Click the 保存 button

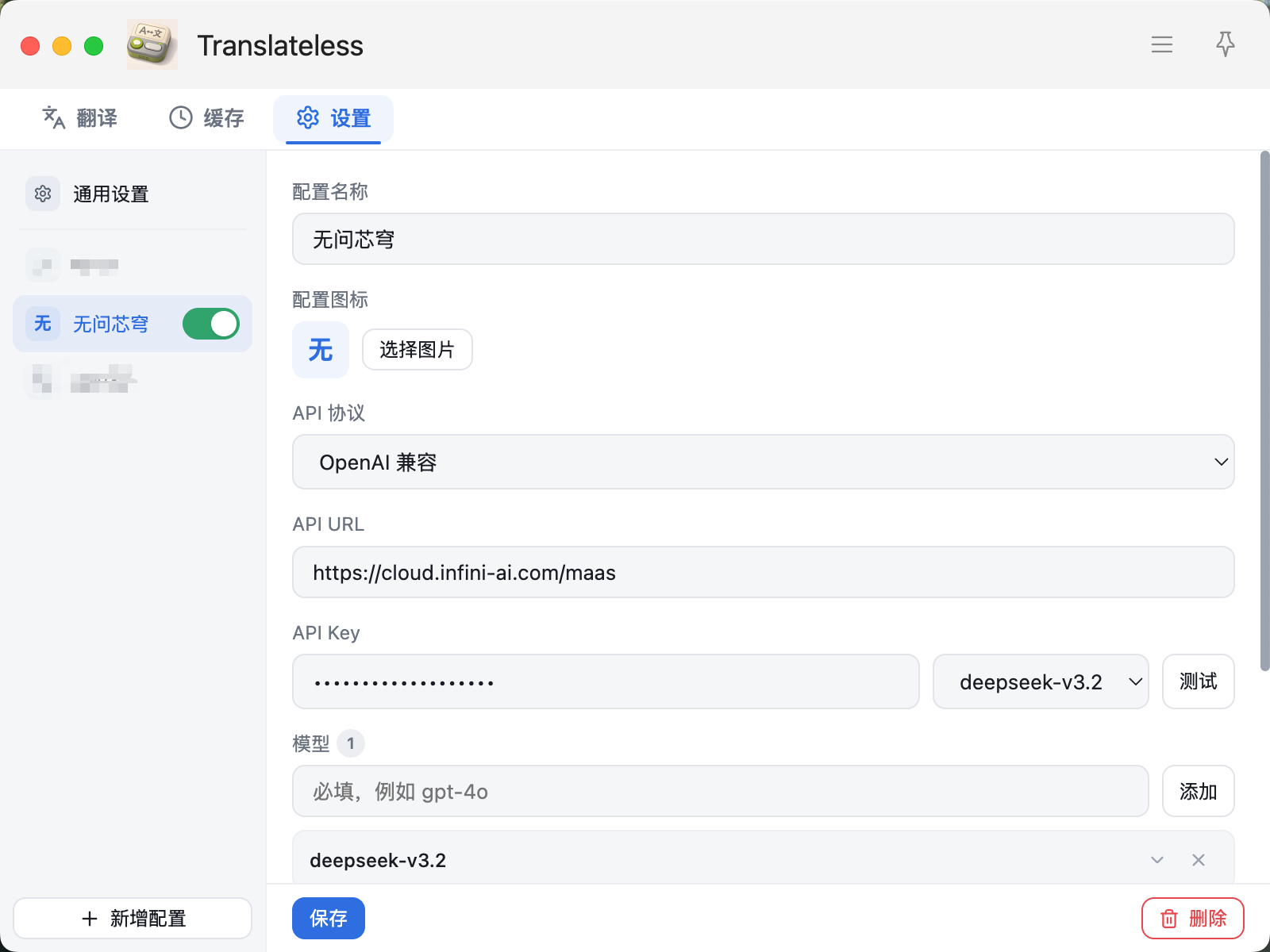point(328,918)
